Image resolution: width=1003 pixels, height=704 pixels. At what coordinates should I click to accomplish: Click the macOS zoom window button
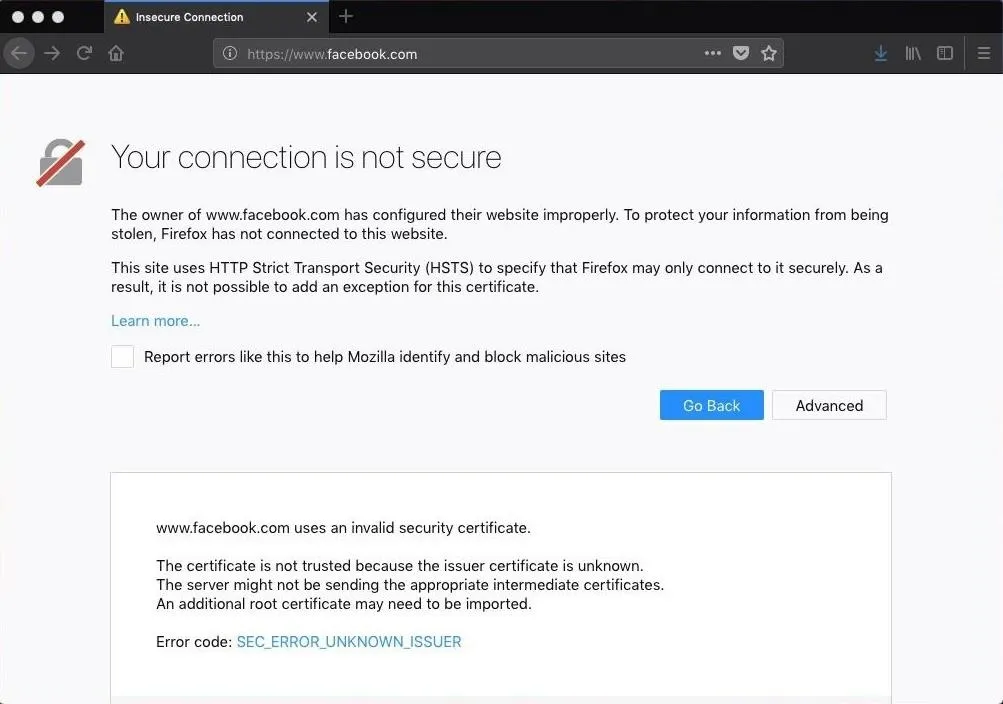click(x=58, y=17)
